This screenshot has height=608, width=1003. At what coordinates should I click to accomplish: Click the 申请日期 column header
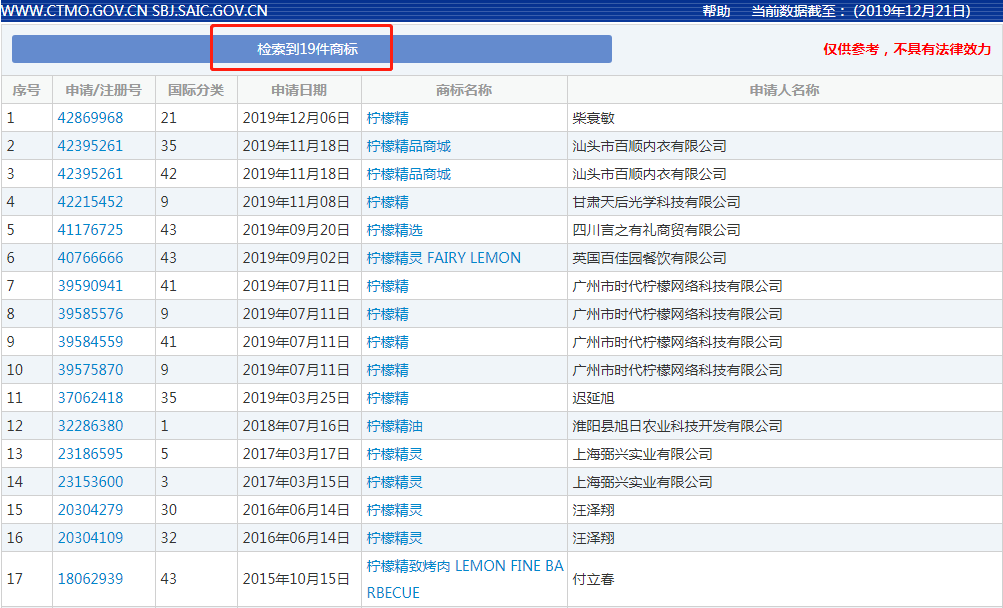(x=298, y=89)
